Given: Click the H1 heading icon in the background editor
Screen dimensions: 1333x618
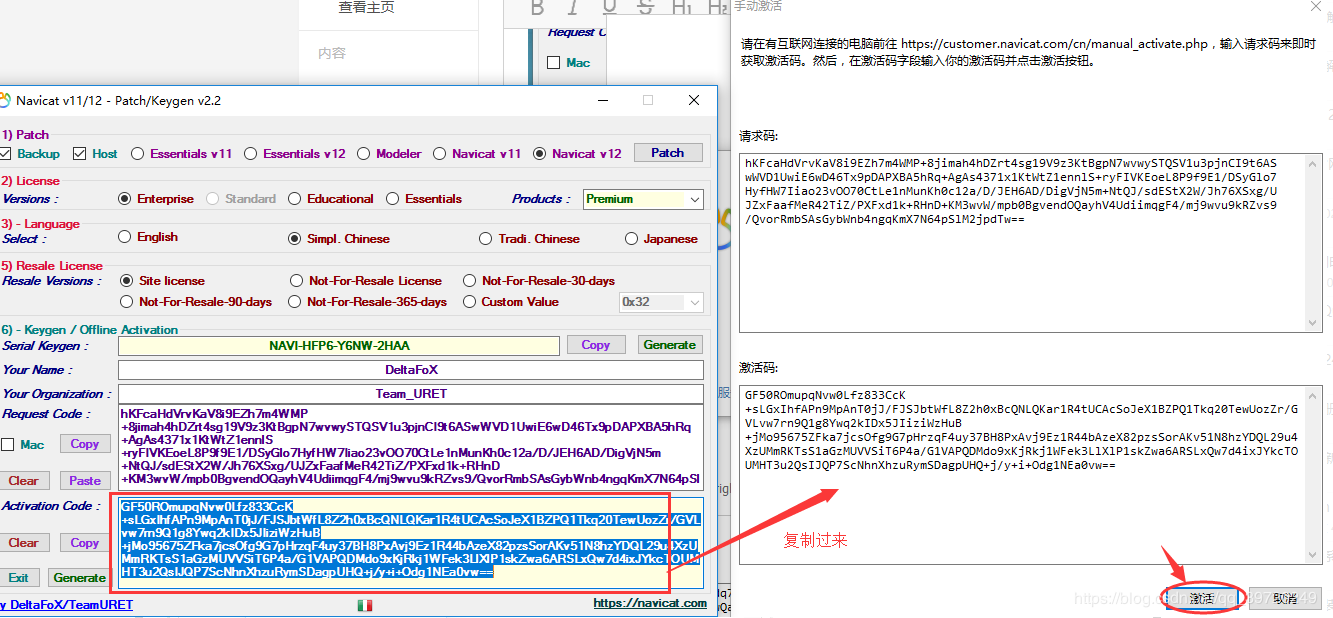Looking at the screenshot, I should [683, 7].
